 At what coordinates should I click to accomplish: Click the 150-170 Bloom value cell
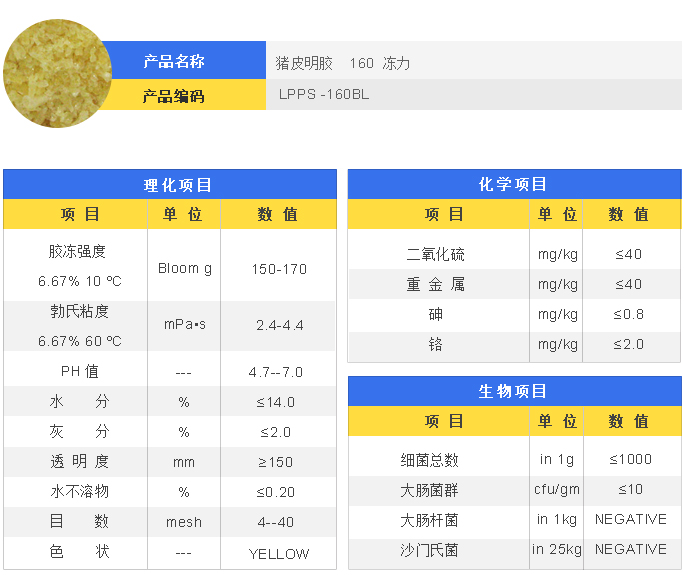(279, 269)
